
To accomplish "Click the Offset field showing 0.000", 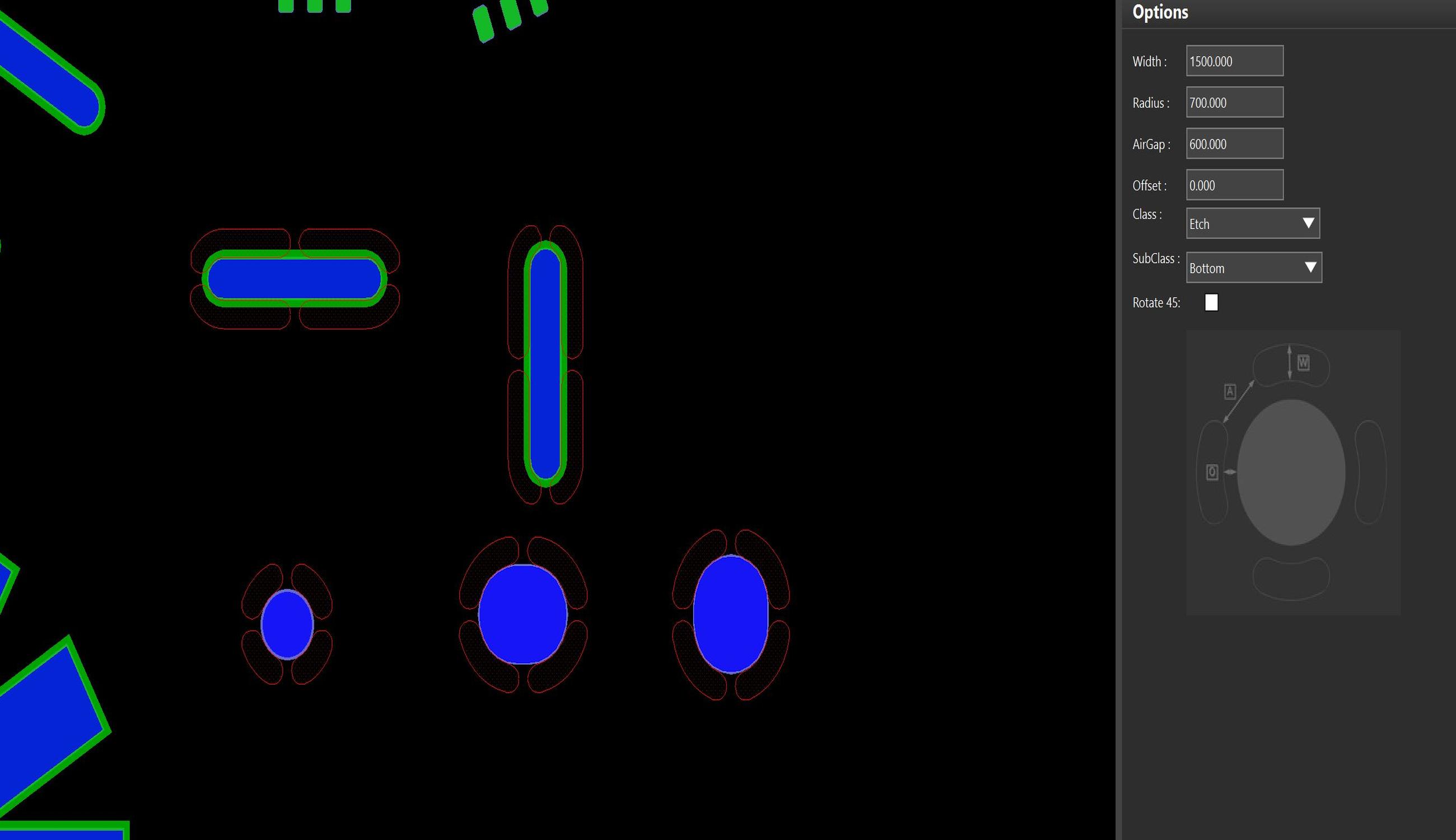I will [x=1234, y=185].
